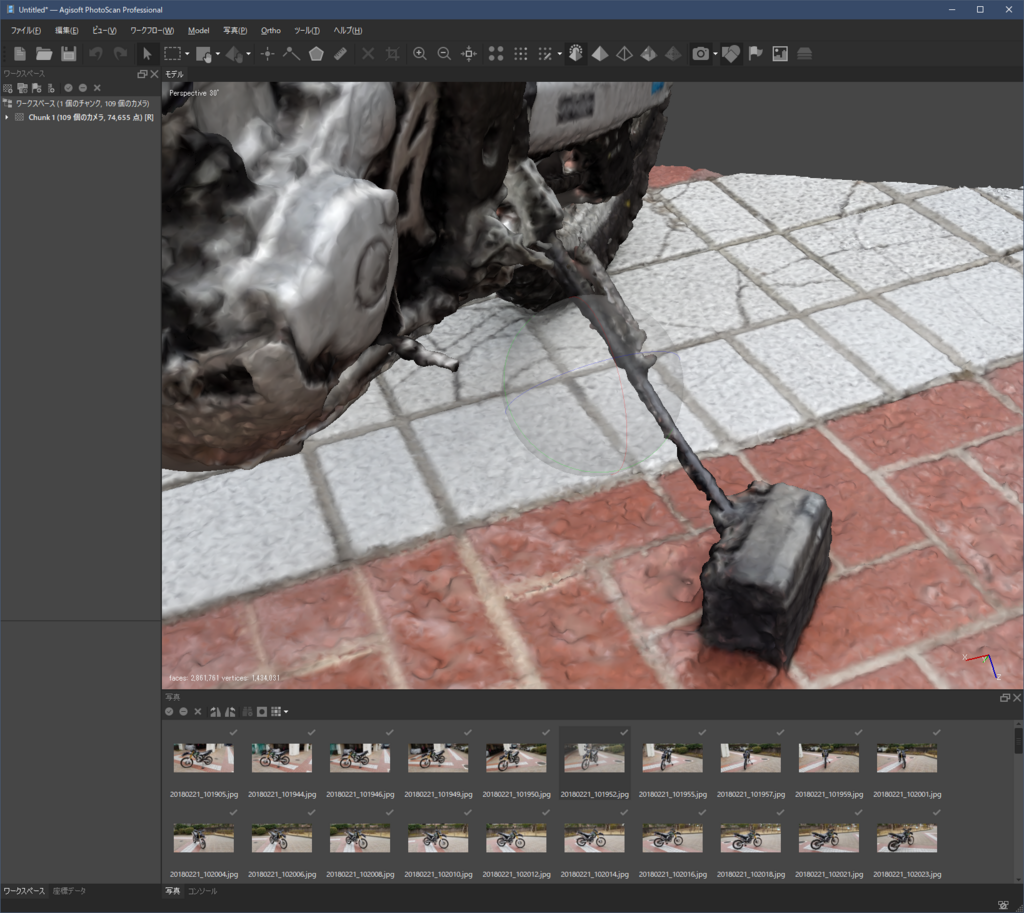This screenshot has height=913, width=1024.
Task: Open the 写真(P) menu
Action: tap(235, 31)
